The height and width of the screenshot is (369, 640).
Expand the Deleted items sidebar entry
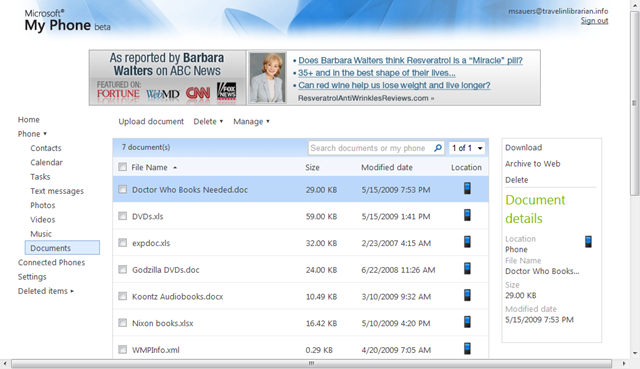pos(46,291)
